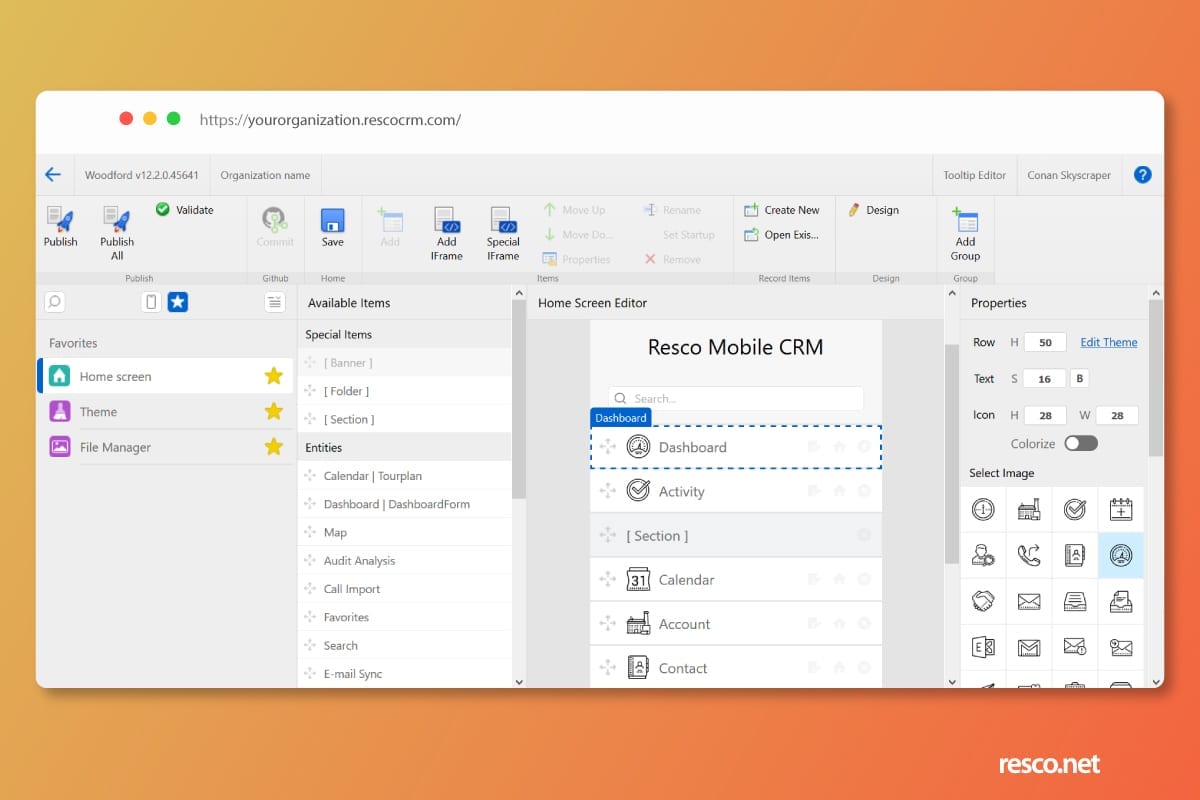
Task: Open the Tooltip Editor
Action: point(975,175)
